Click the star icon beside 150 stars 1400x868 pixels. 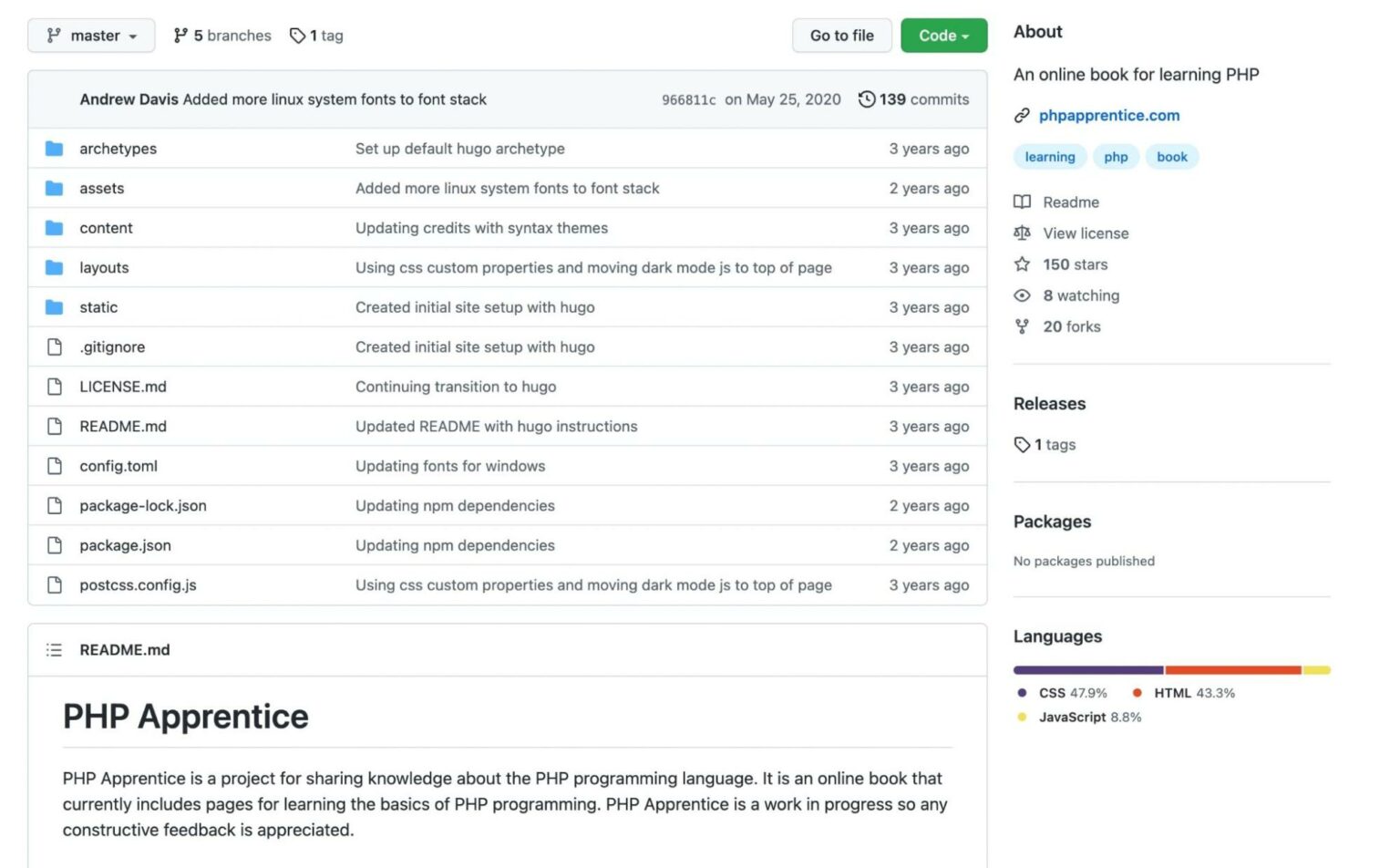click(1022, 264)
